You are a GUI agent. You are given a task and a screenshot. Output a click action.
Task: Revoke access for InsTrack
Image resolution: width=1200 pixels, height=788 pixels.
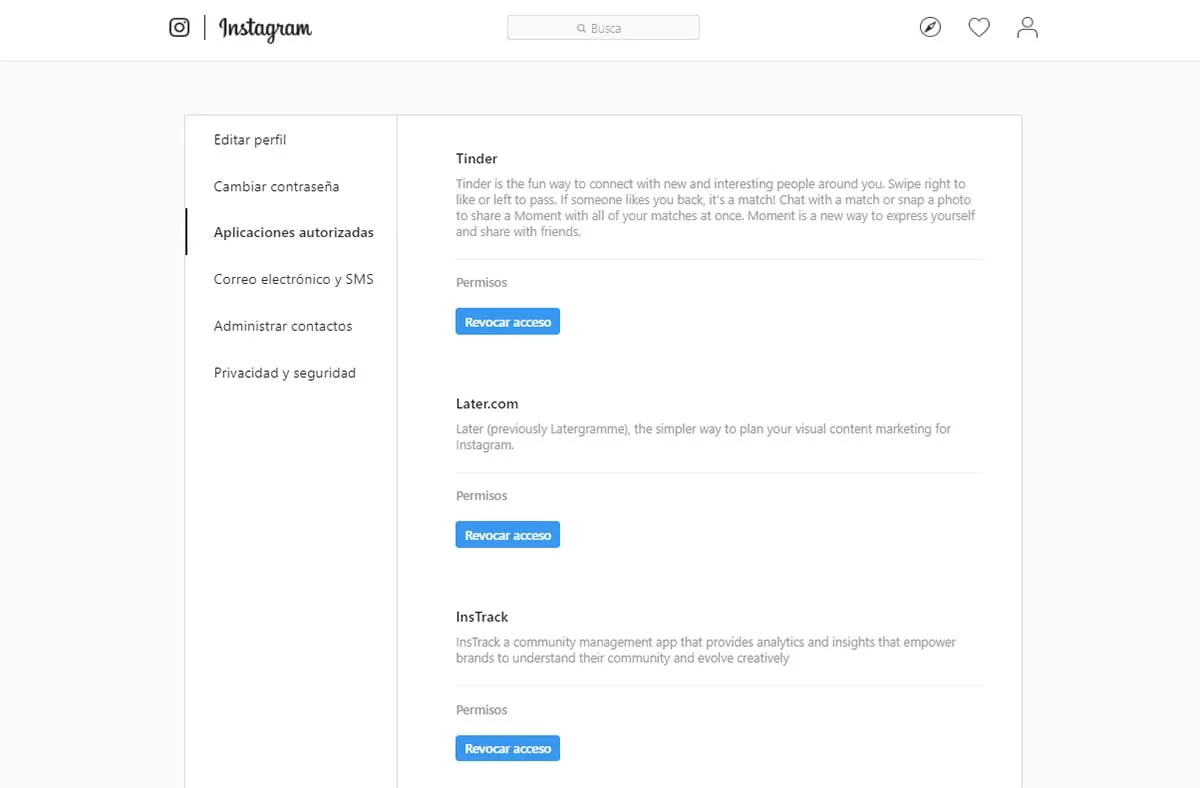pyautogui.click(x=507, y=748)
